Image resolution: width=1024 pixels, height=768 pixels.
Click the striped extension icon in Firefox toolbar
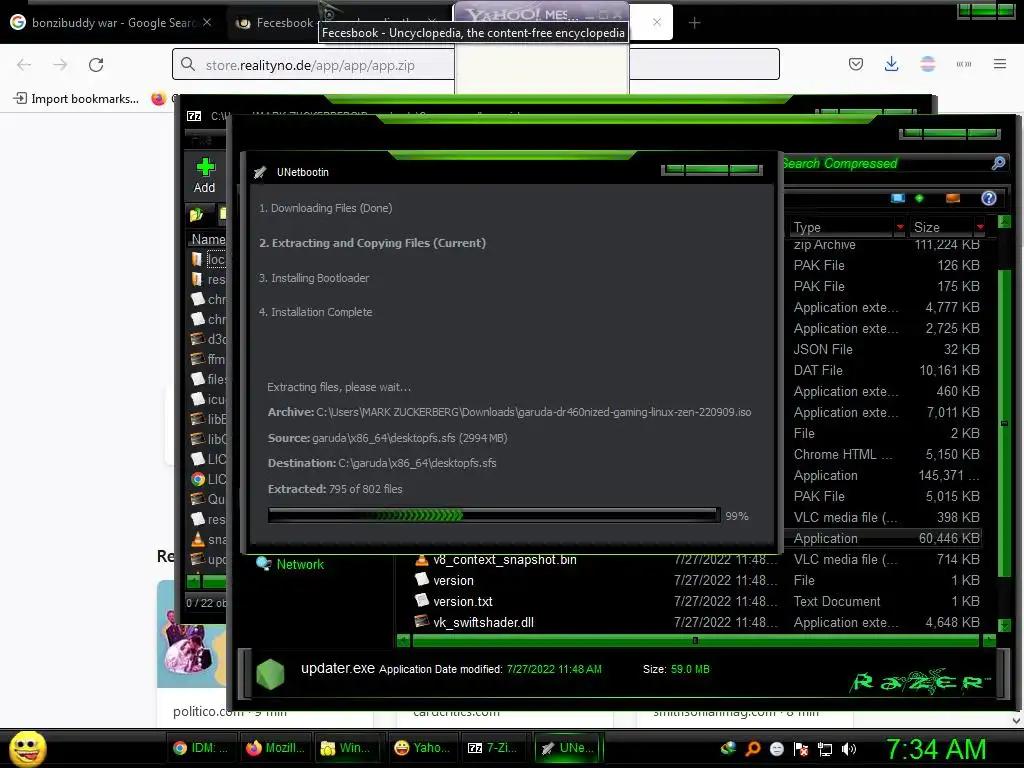coord(928,64)
